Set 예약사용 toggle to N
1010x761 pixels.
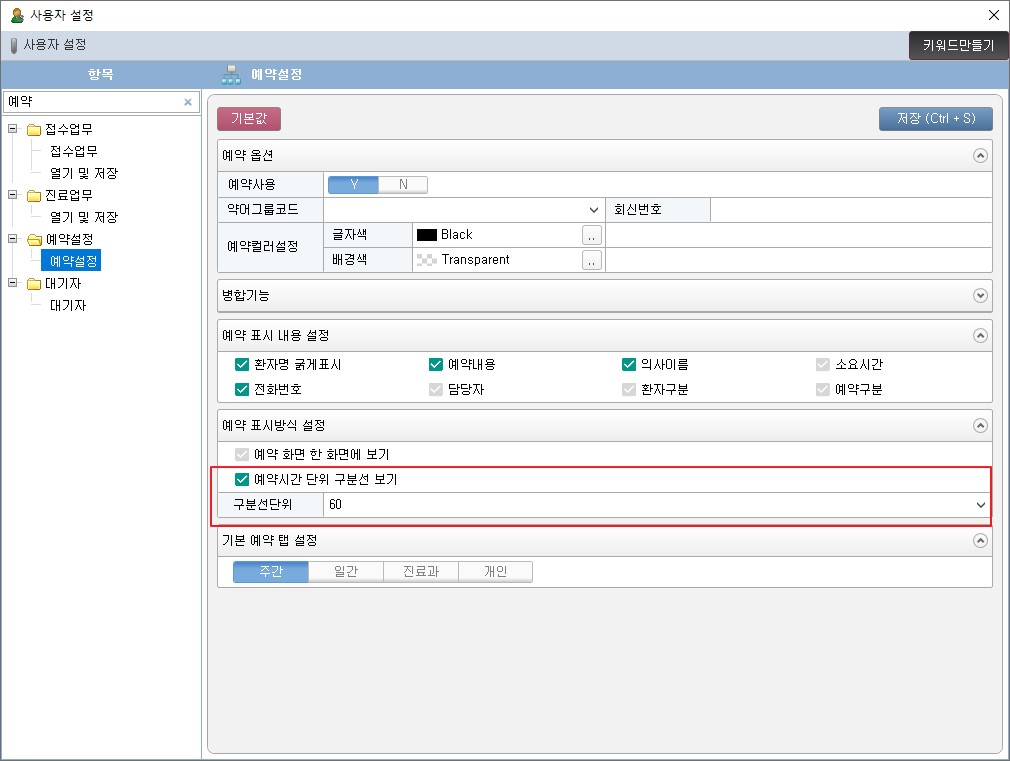[403, 184]
